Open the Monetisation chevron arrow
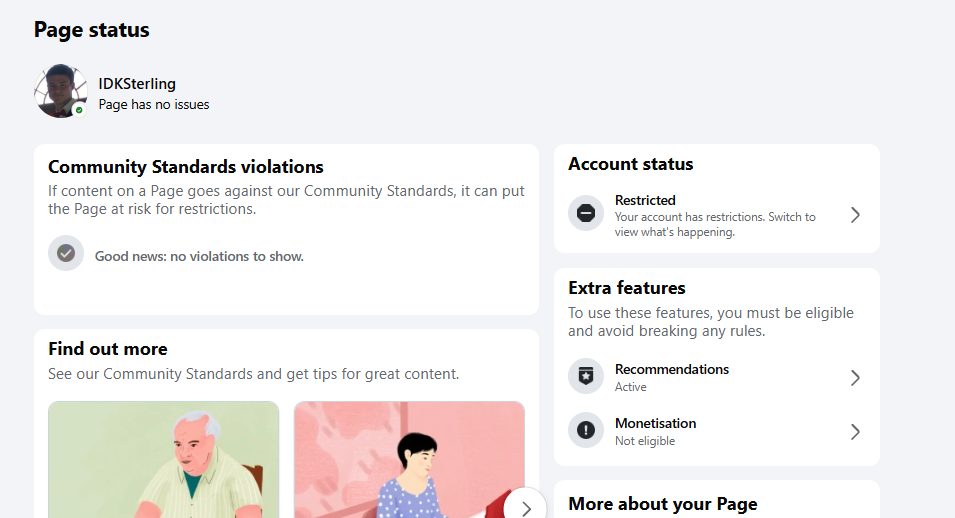 click(x=855, y=432)
